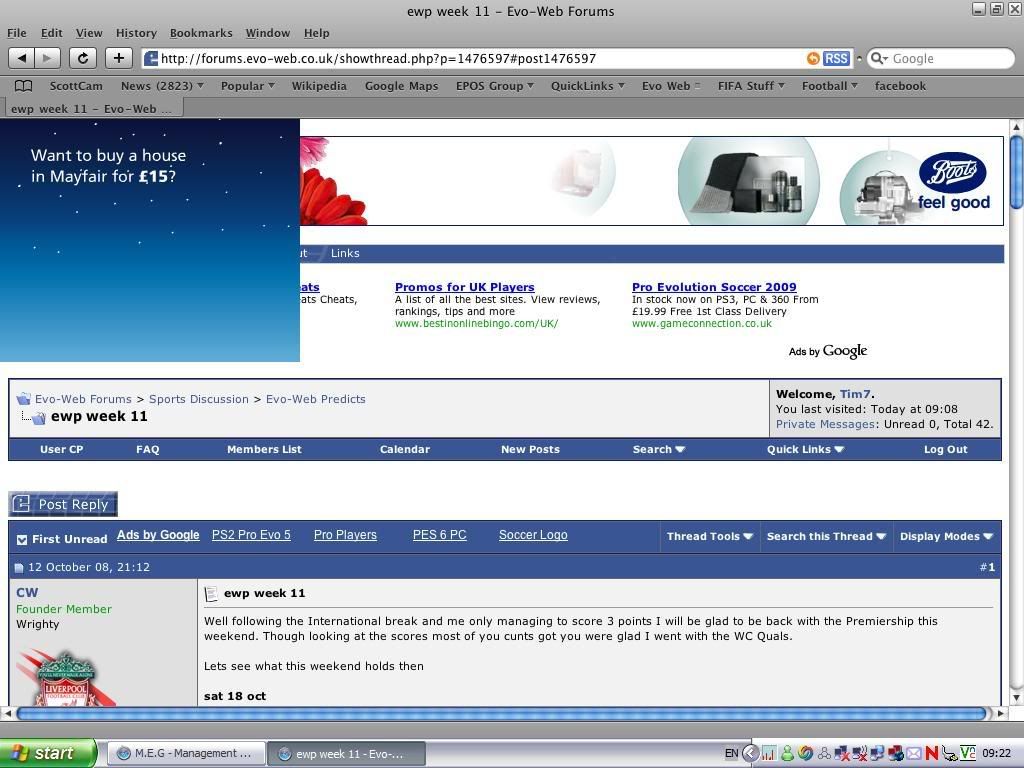Expand the Football bookmarks folder
Image resolution: width=1024 pixels, height=768 pixels.
click(829, 86)
